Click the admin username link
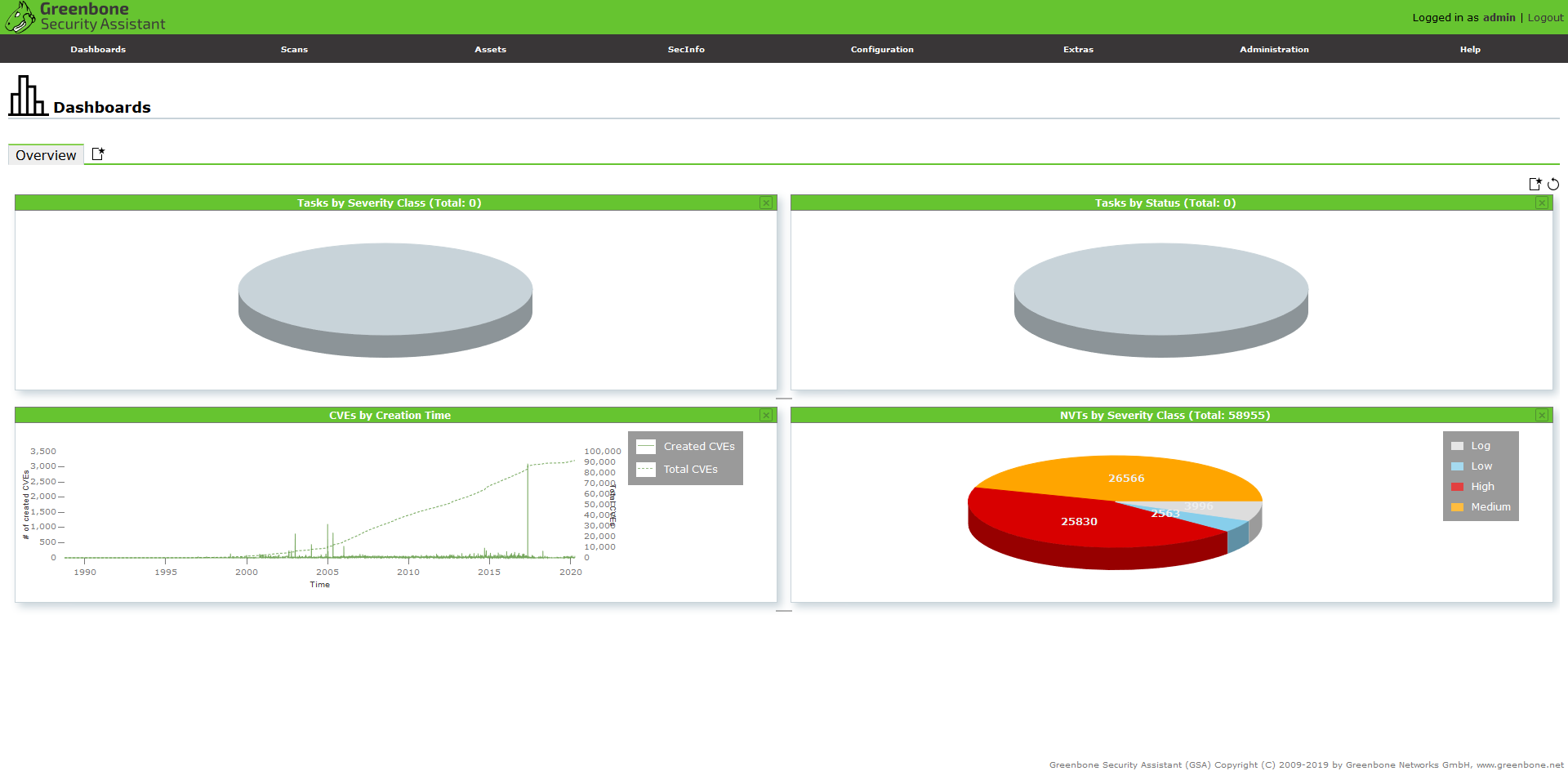 pos(1499,17)
